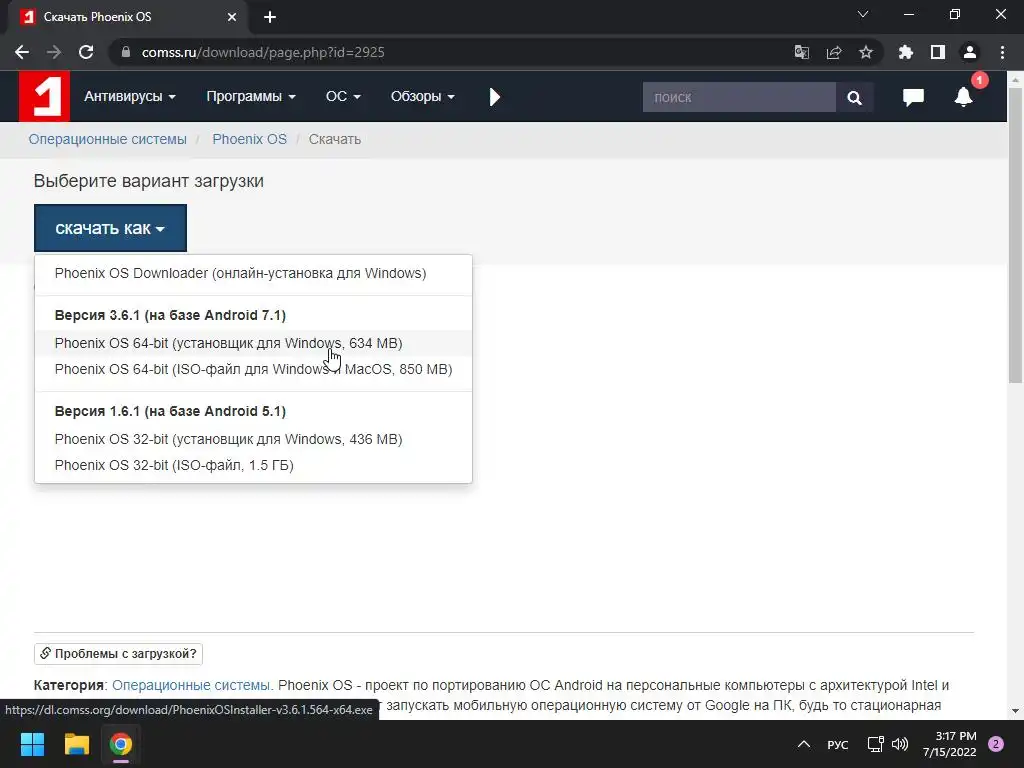Click the network tray icon

(875, 744)
